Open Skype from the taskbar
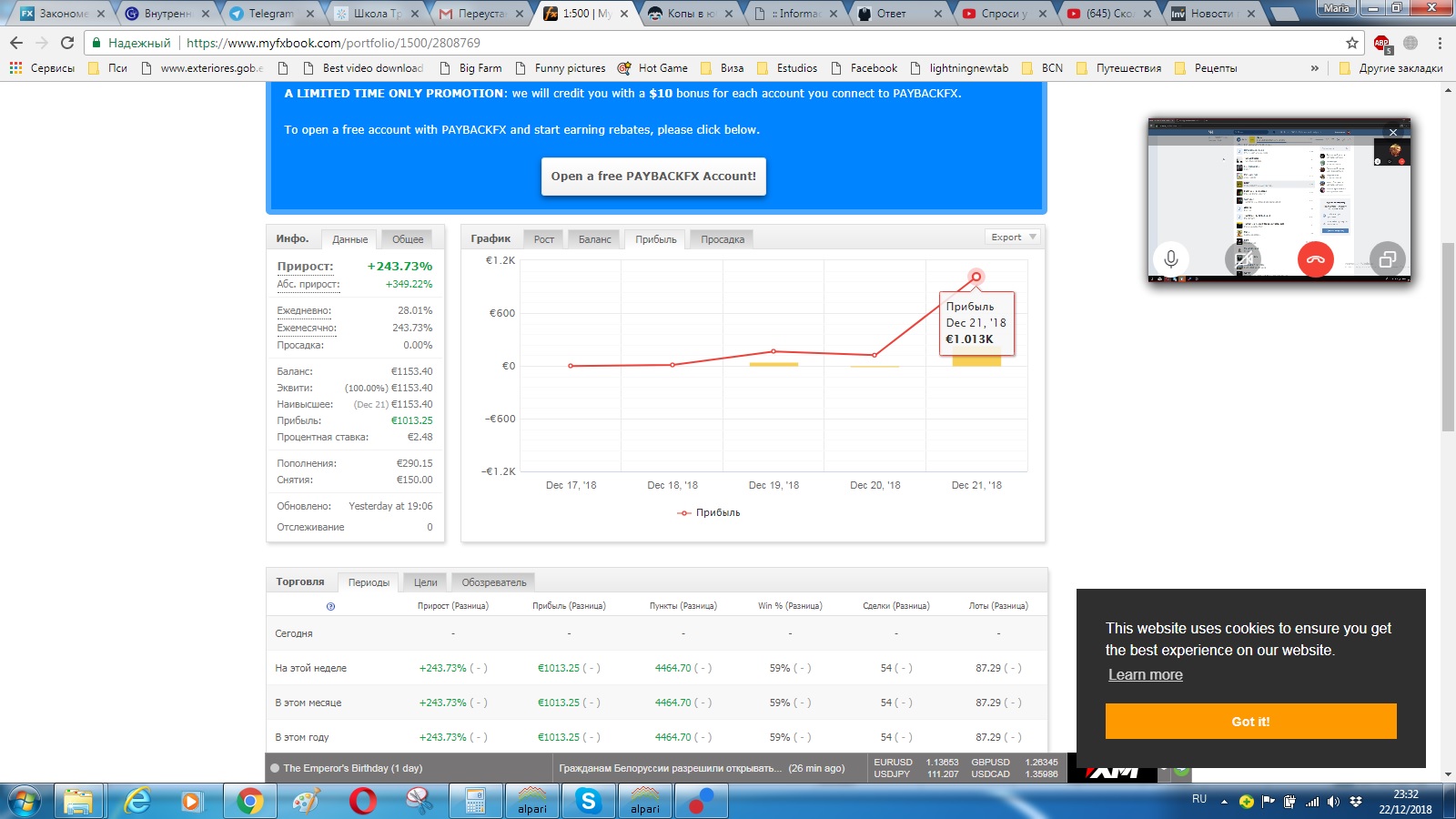This screenshot has height=819, width=1456. [x=588, y=801]
